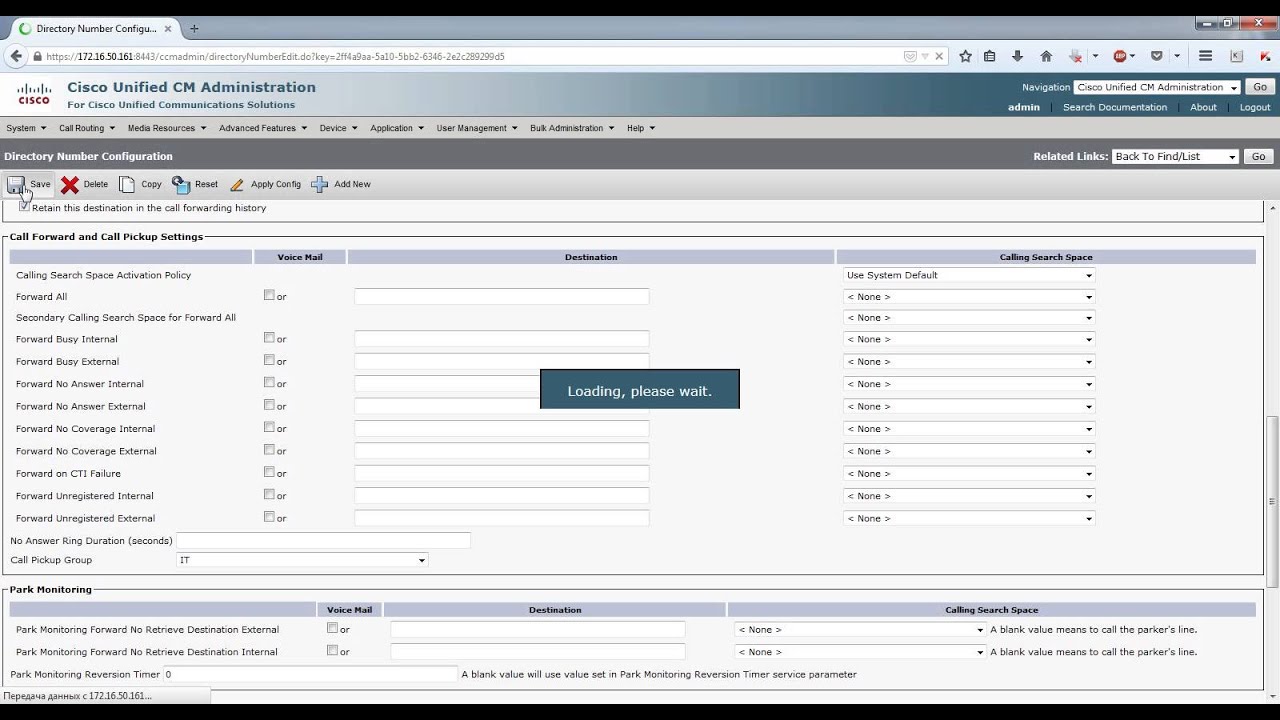
Task: Check Voice Mail for Forward No Coverage External
Action: click(269, 450)
